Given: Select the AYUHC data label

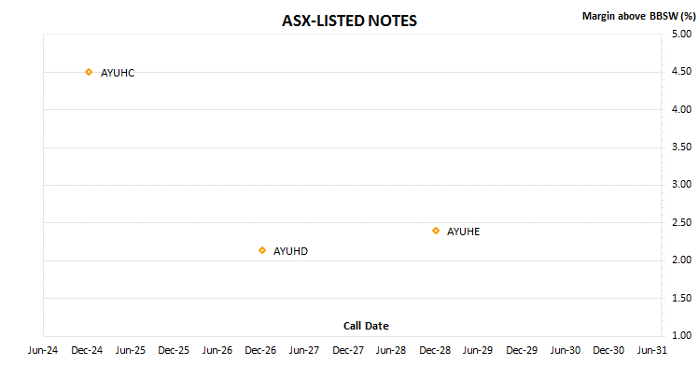Looking at the screenshot, I should (117, 73).
